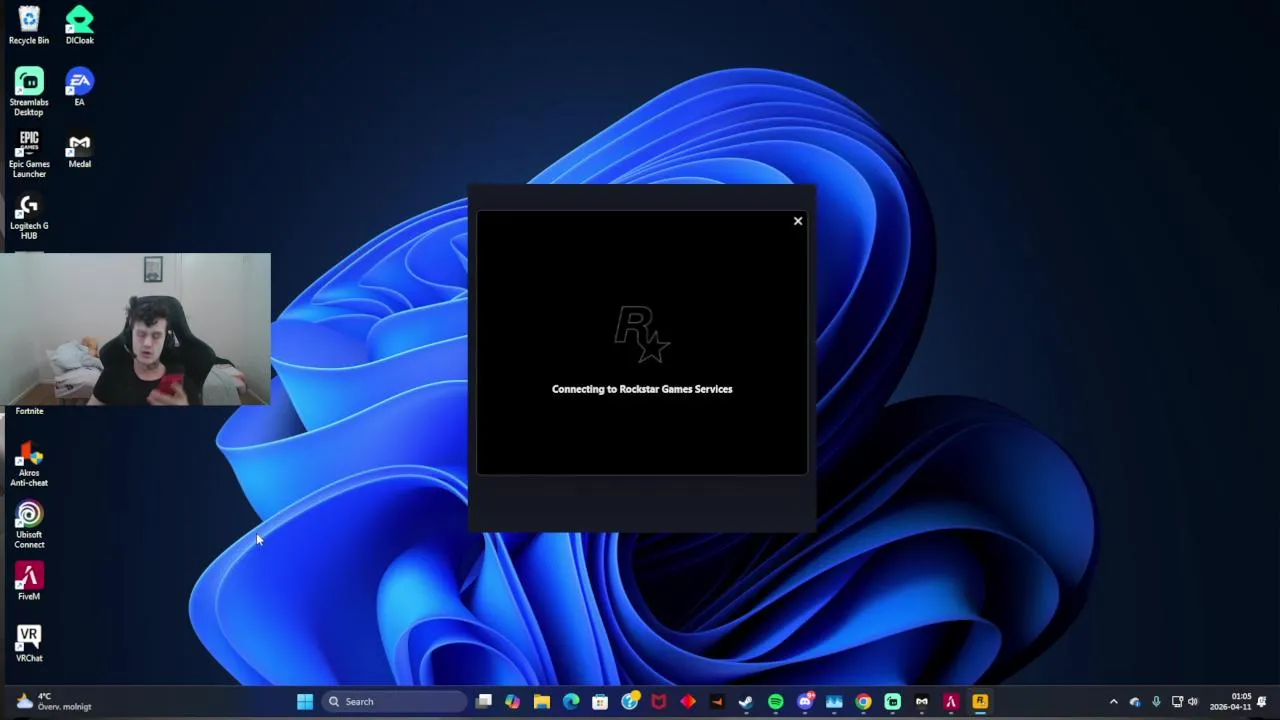Open the notification bell in the tray
1280x720 pixels.
point(1262,702)
